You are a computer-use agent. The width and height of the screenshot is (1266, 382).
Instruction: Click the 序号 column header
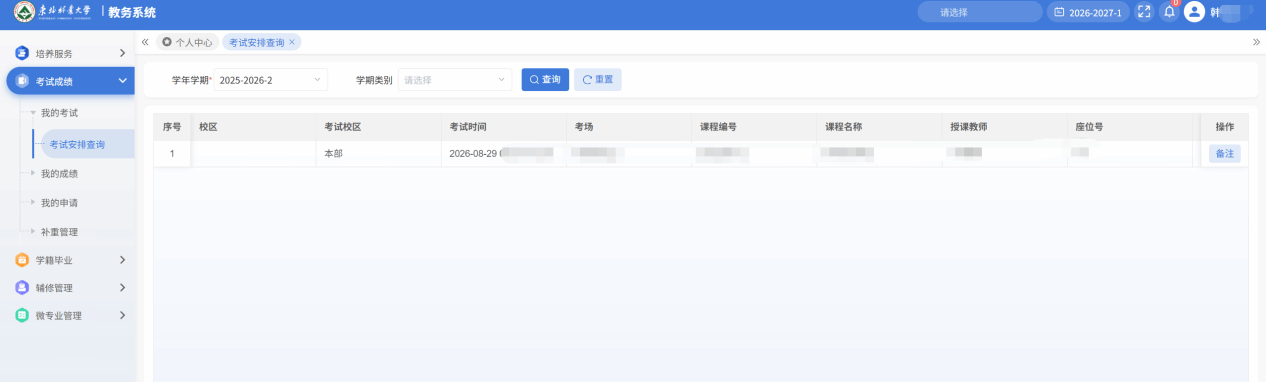pyautogui.click(x=172, y=127)
